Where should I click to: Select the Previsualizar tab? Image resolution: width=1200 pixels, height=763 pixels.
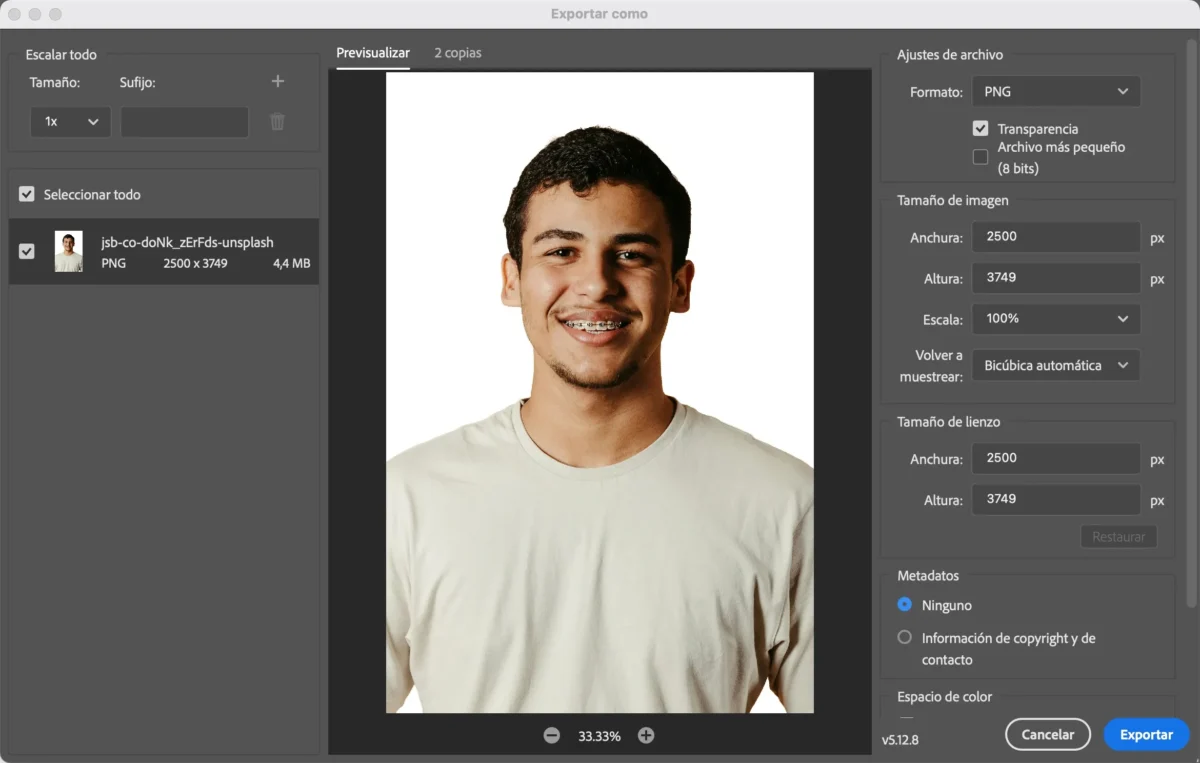tap(373, 53)
